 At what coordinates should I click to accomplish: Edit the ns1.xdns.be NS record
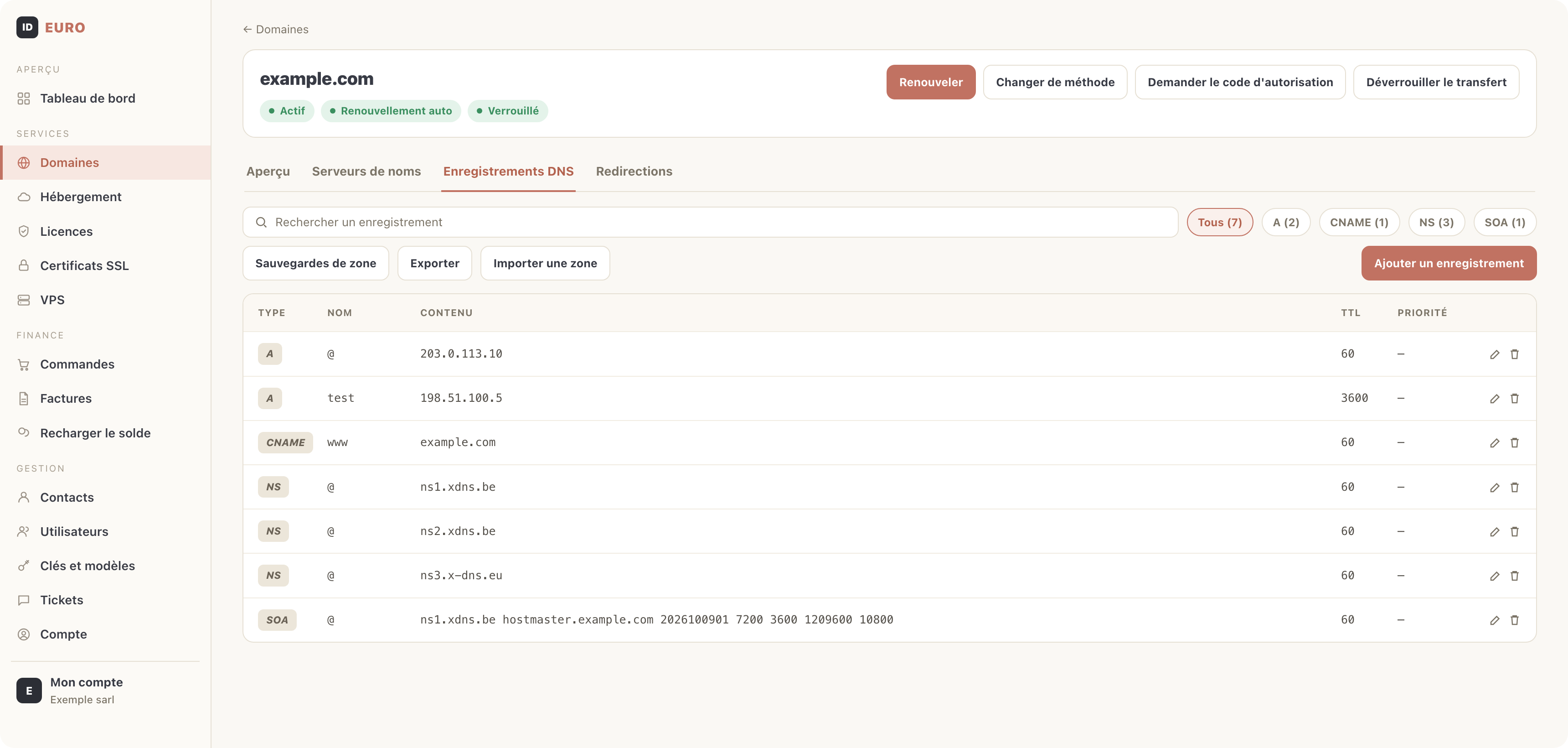(1494, 487)
